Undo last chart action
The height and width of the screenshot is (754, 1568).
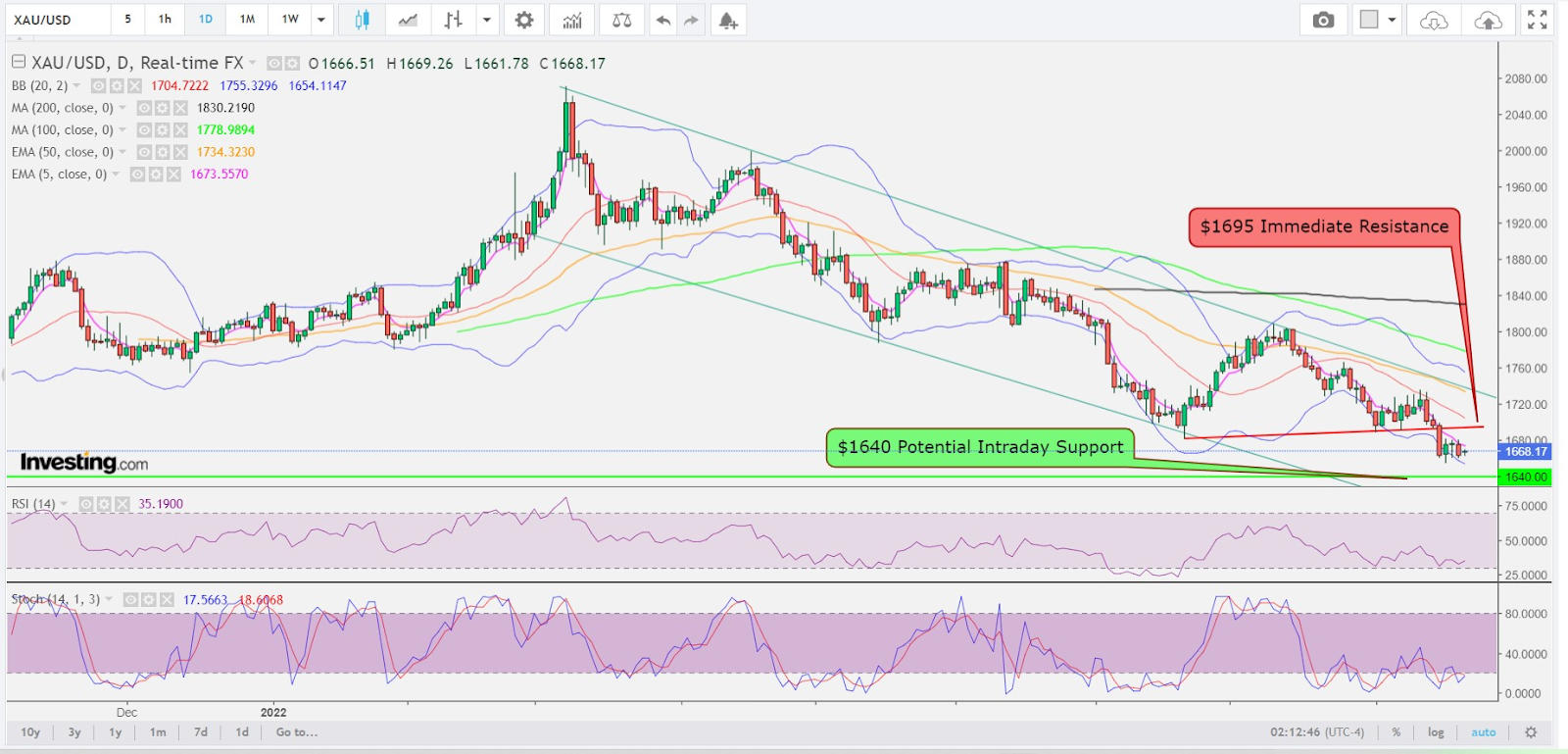pos(663,20)
